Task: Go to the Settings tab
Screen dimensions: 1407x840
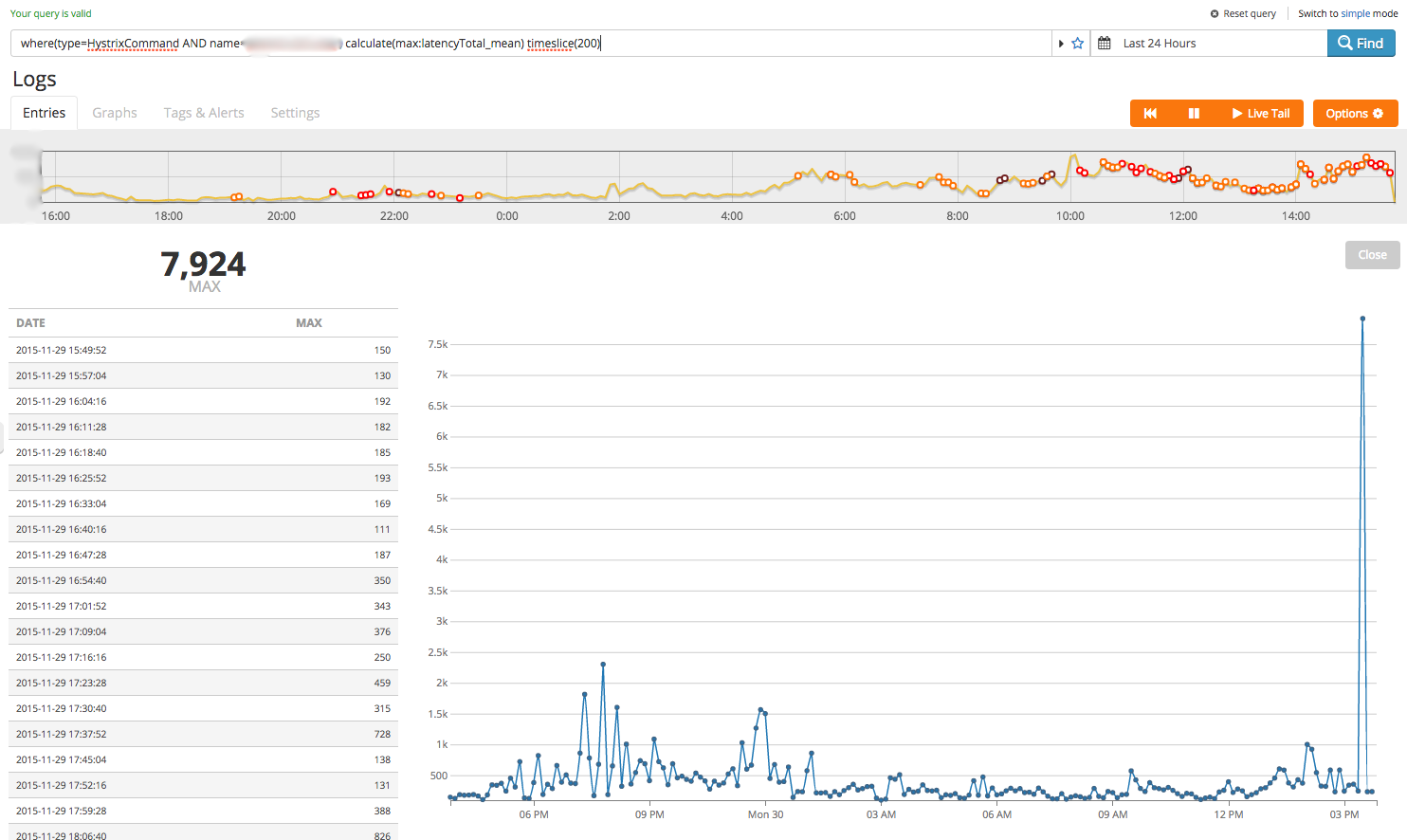Action: point(295,113)
